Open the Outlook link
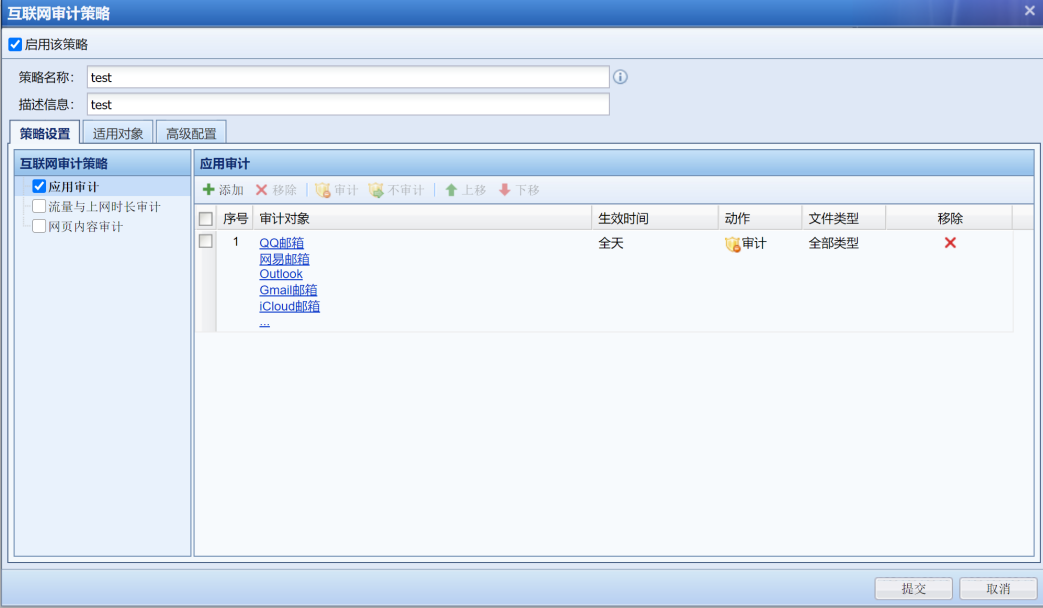Viewport: 1043px width, 608px height. 281,274
